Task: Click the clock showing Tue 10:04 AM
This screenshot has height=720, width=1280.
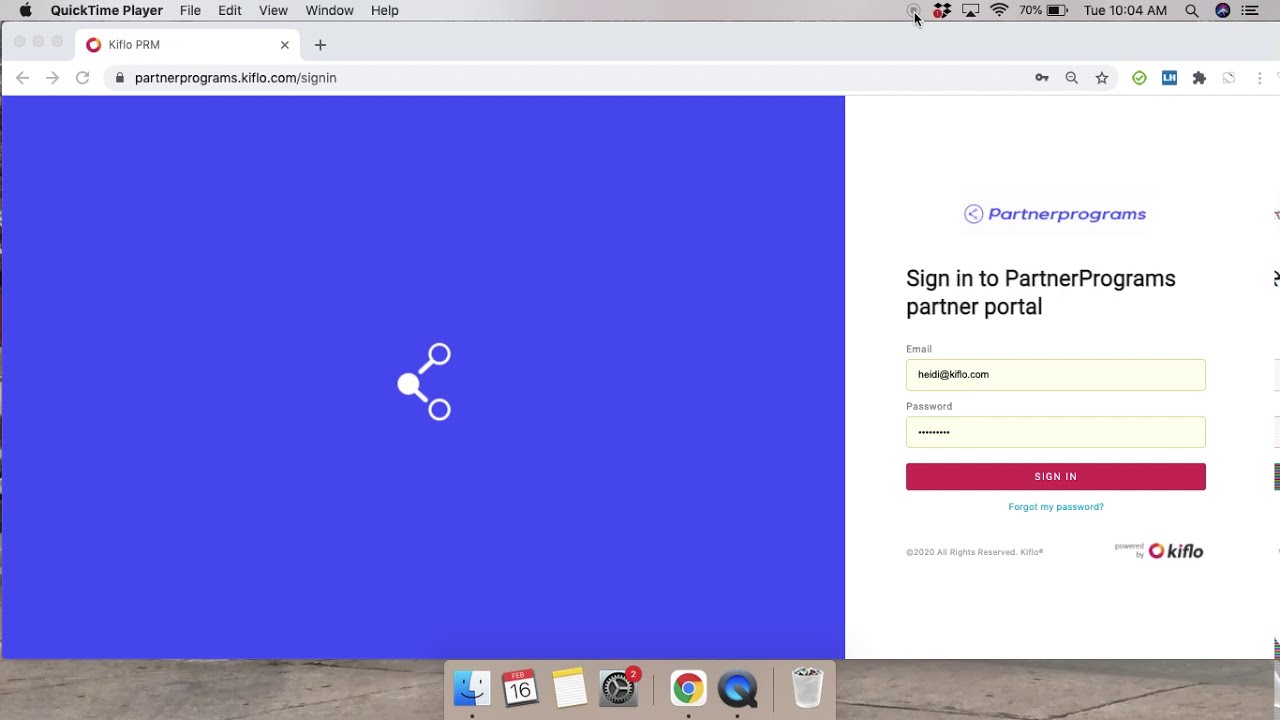Action: click(1125, 10)
